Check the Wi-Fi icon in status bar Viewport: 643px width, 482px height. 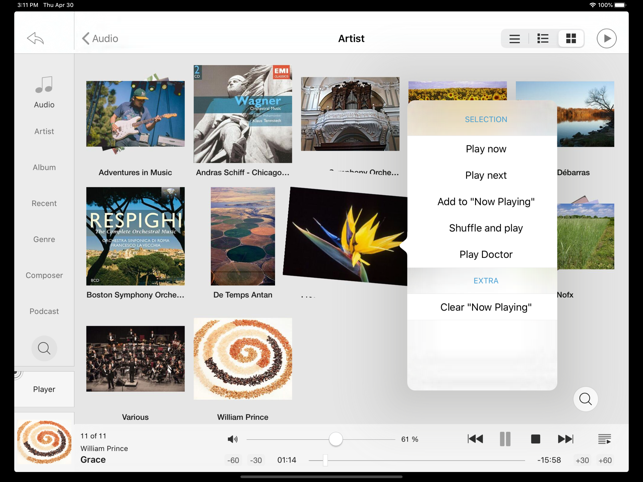click(x=593, y=5)
